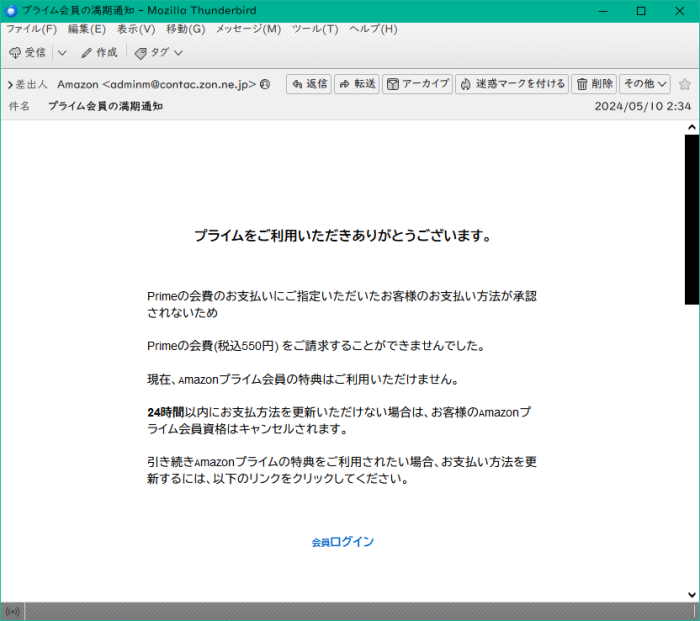Click the 転送 (Forward) button
The height and width of the screenshot is (621, 700).
[x=357, y=84]
